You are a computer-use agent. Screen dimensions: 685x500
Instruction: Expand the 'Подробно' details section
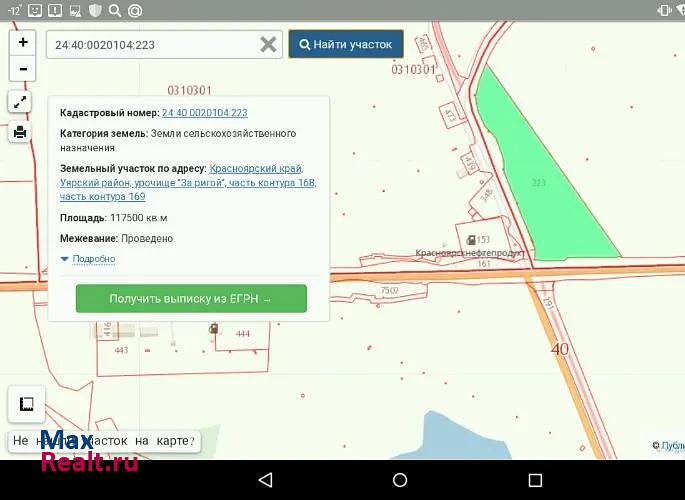89,259
